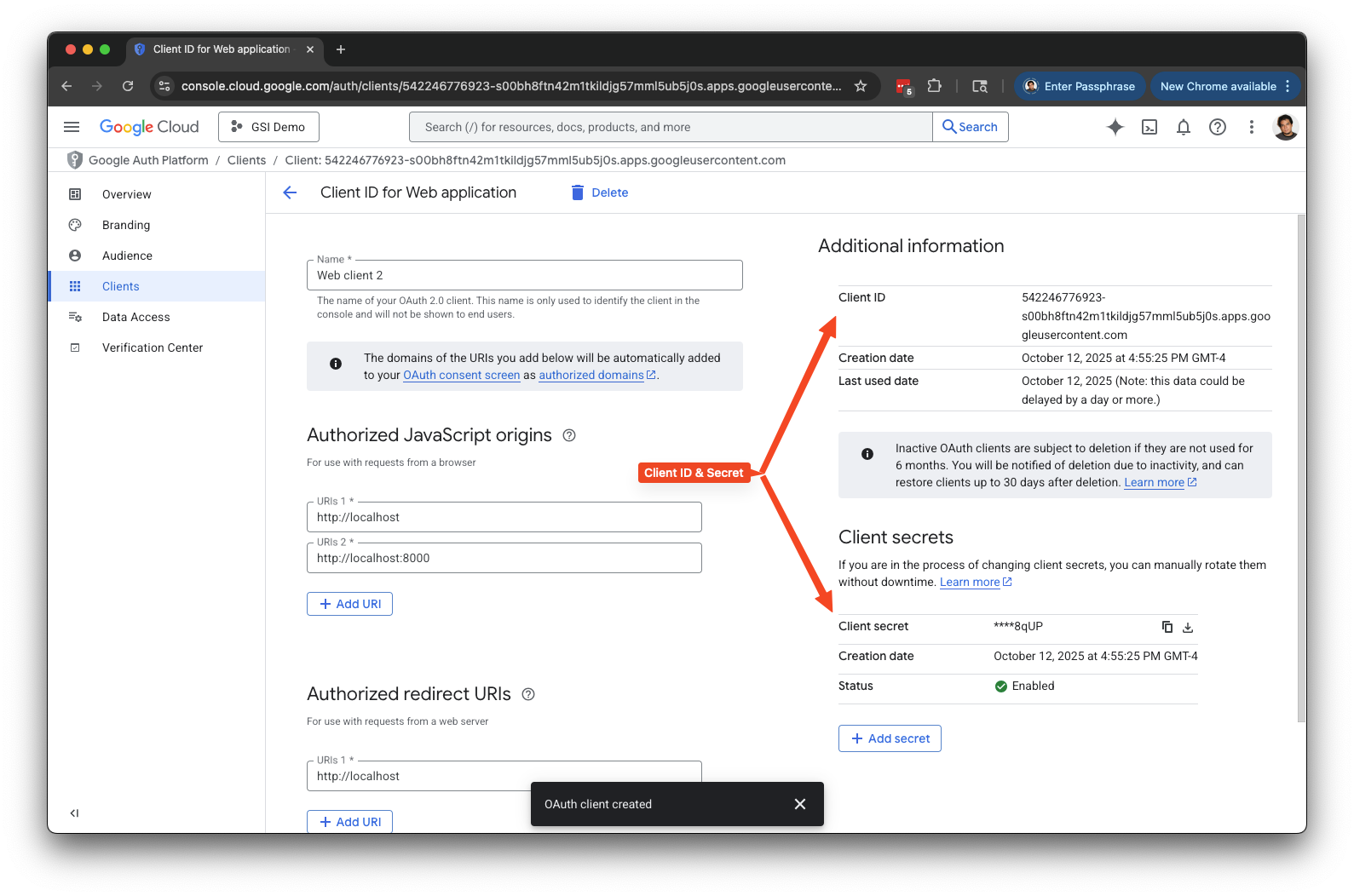This screenshot has height=896, width=1354.
Task: Open the help question mark menu
Action: (1218, 127)
